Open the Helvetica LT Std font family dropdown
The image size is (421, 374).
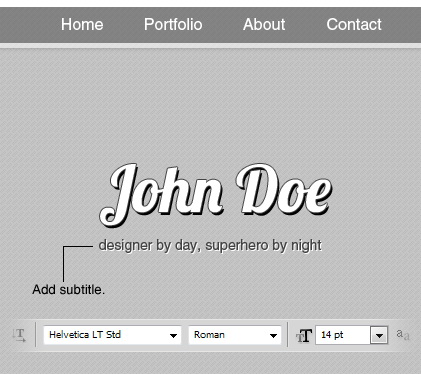pos(112,335)
